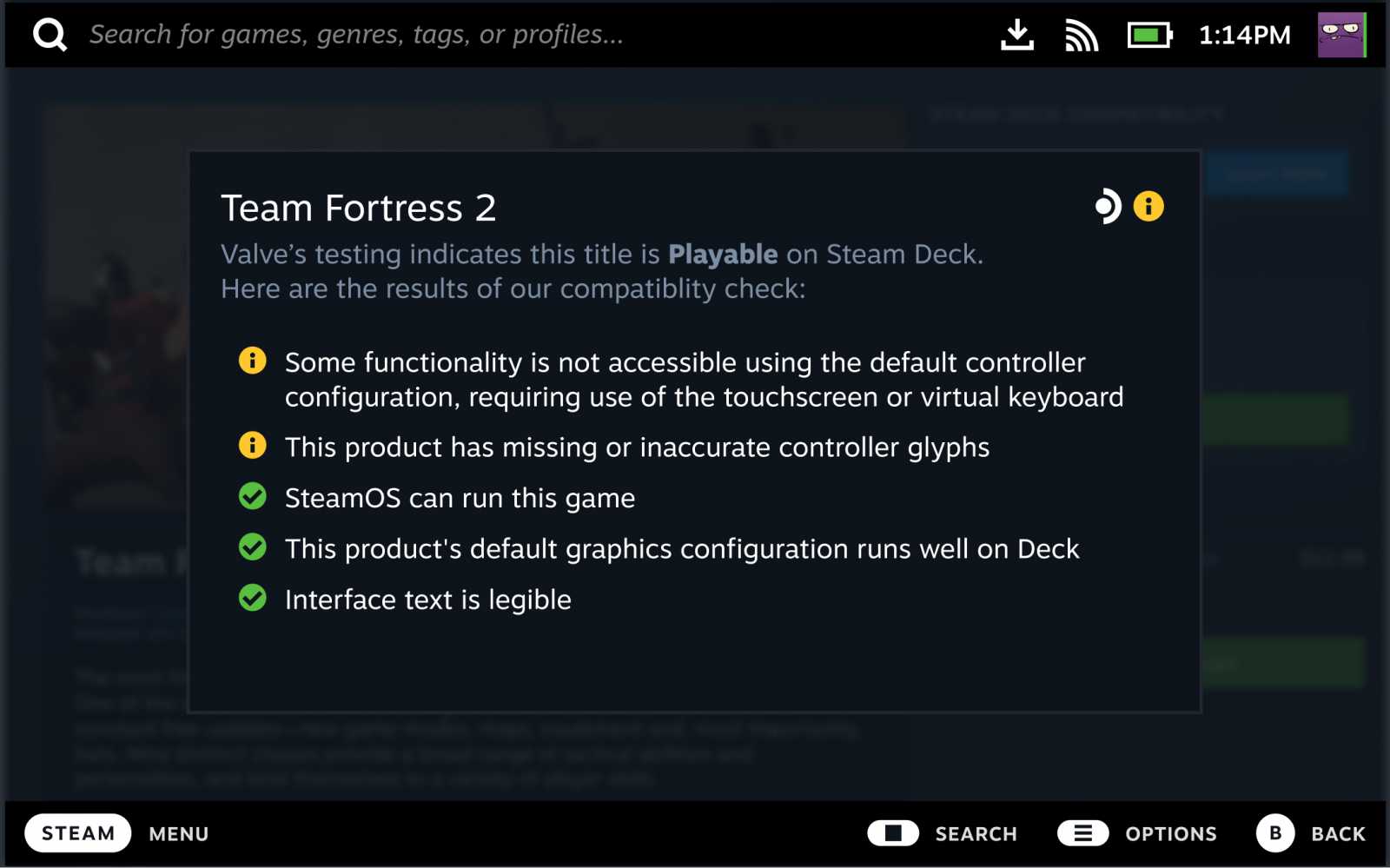Click the B button glyph

1275,833
